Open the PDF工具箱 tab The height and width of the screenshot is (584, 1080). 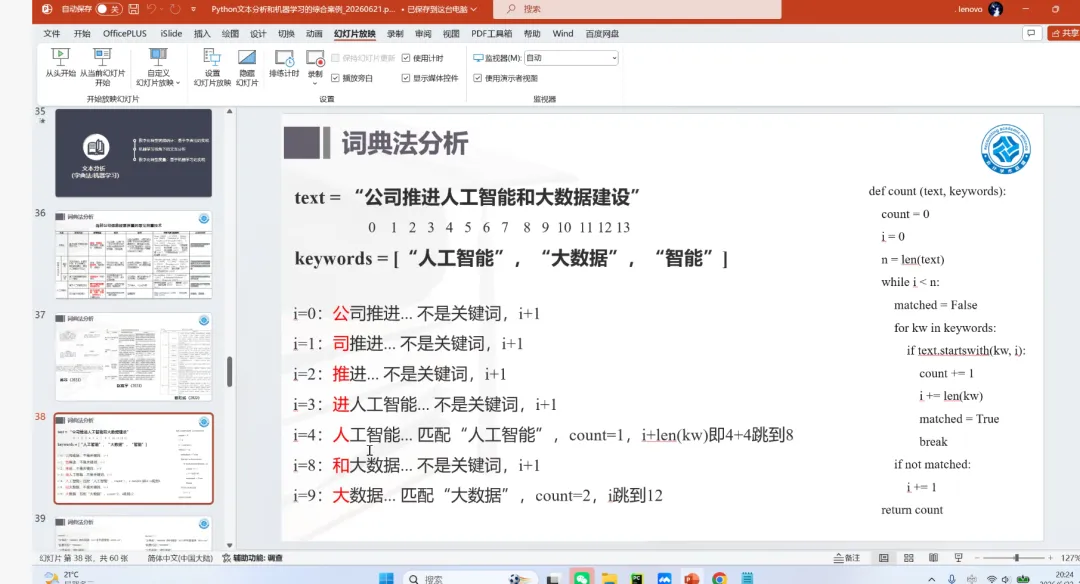point(491,33)
